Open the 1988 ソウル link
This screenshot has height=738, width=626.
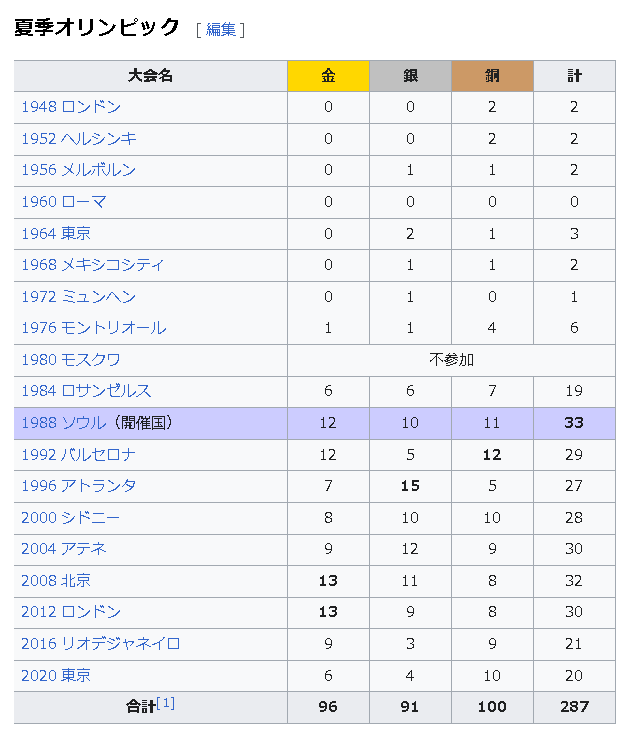pyautogui.click(x=63, y=423)
